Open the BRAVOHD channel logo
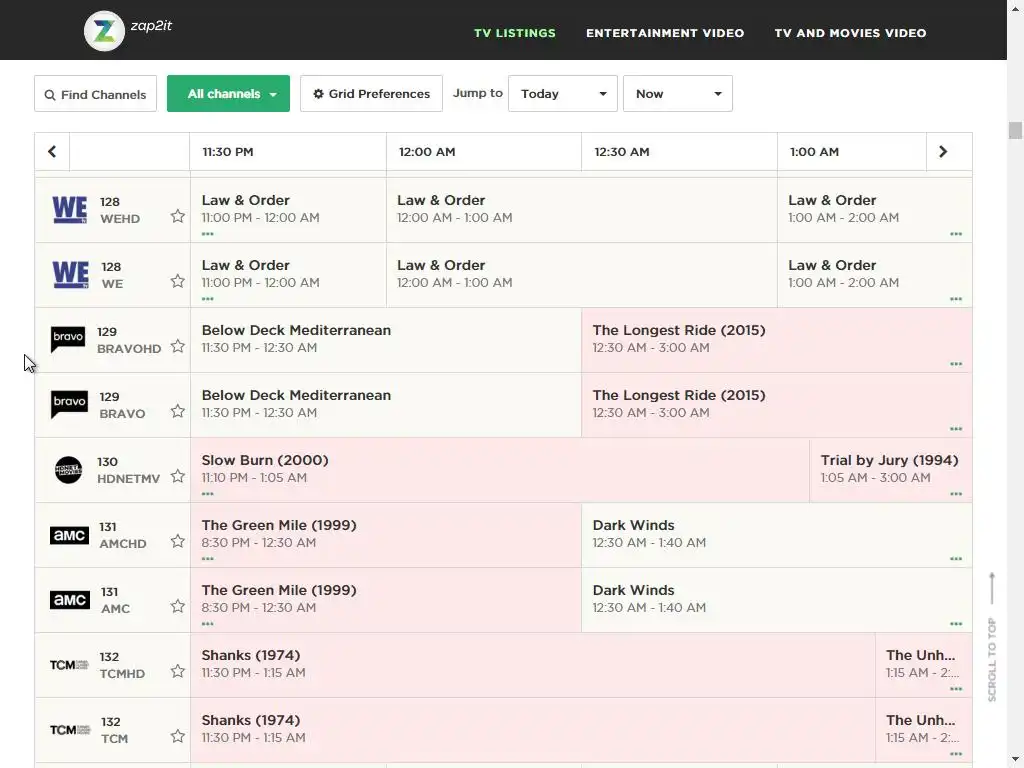Viewport: 1024px width, 768px height. (x=68, y=340)
